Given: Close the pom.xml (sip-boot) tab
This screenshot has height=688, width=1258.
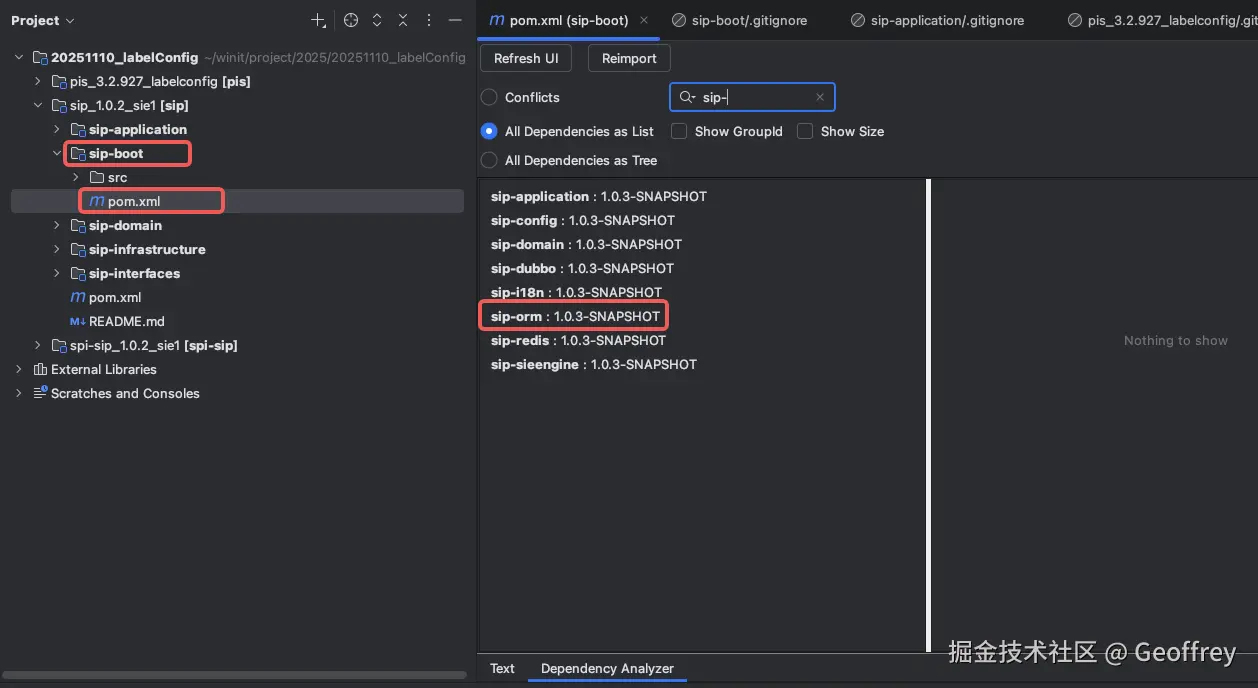Looking at the screenshot, I should point(644,20).
